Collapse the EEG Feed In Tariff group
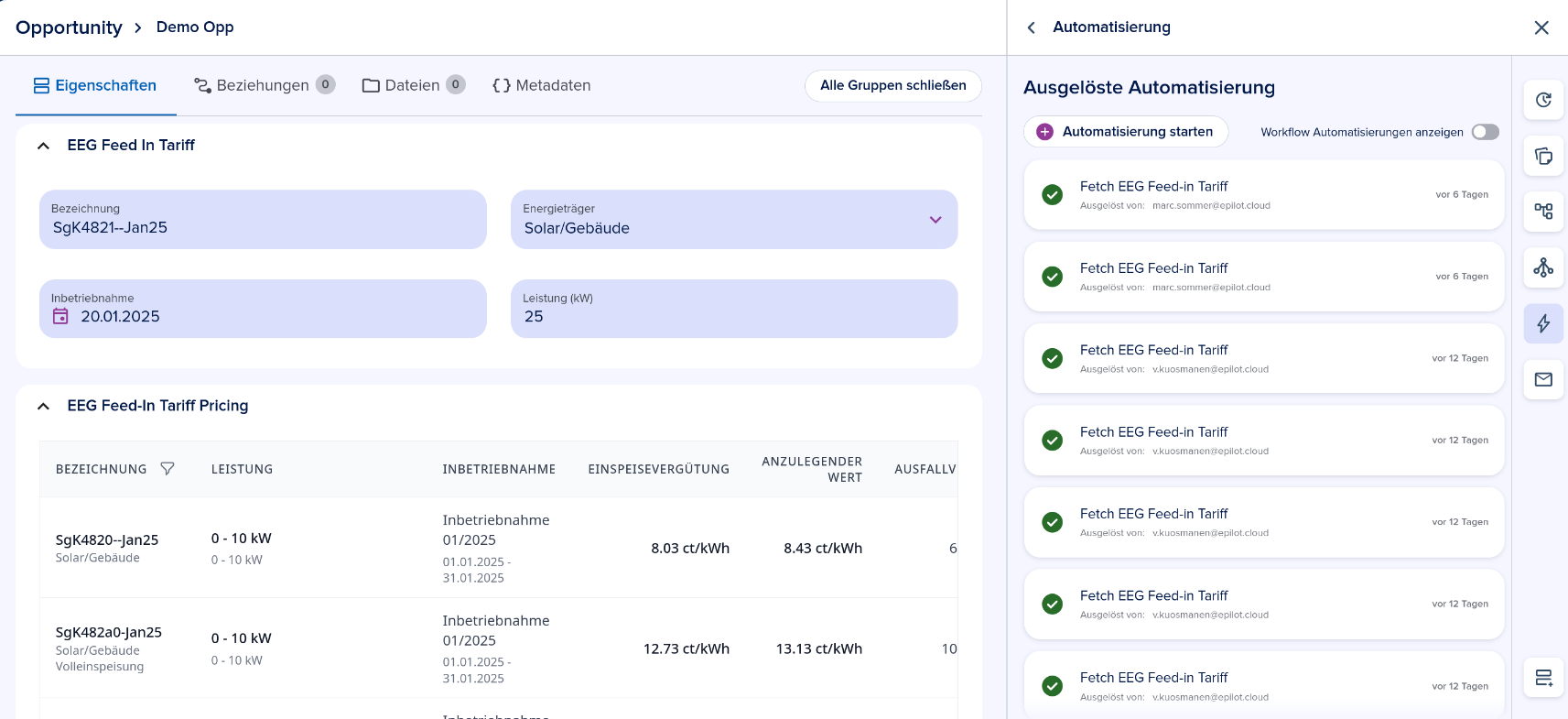1568x719 pixels. pyautogui.click(x=43, y=146)
